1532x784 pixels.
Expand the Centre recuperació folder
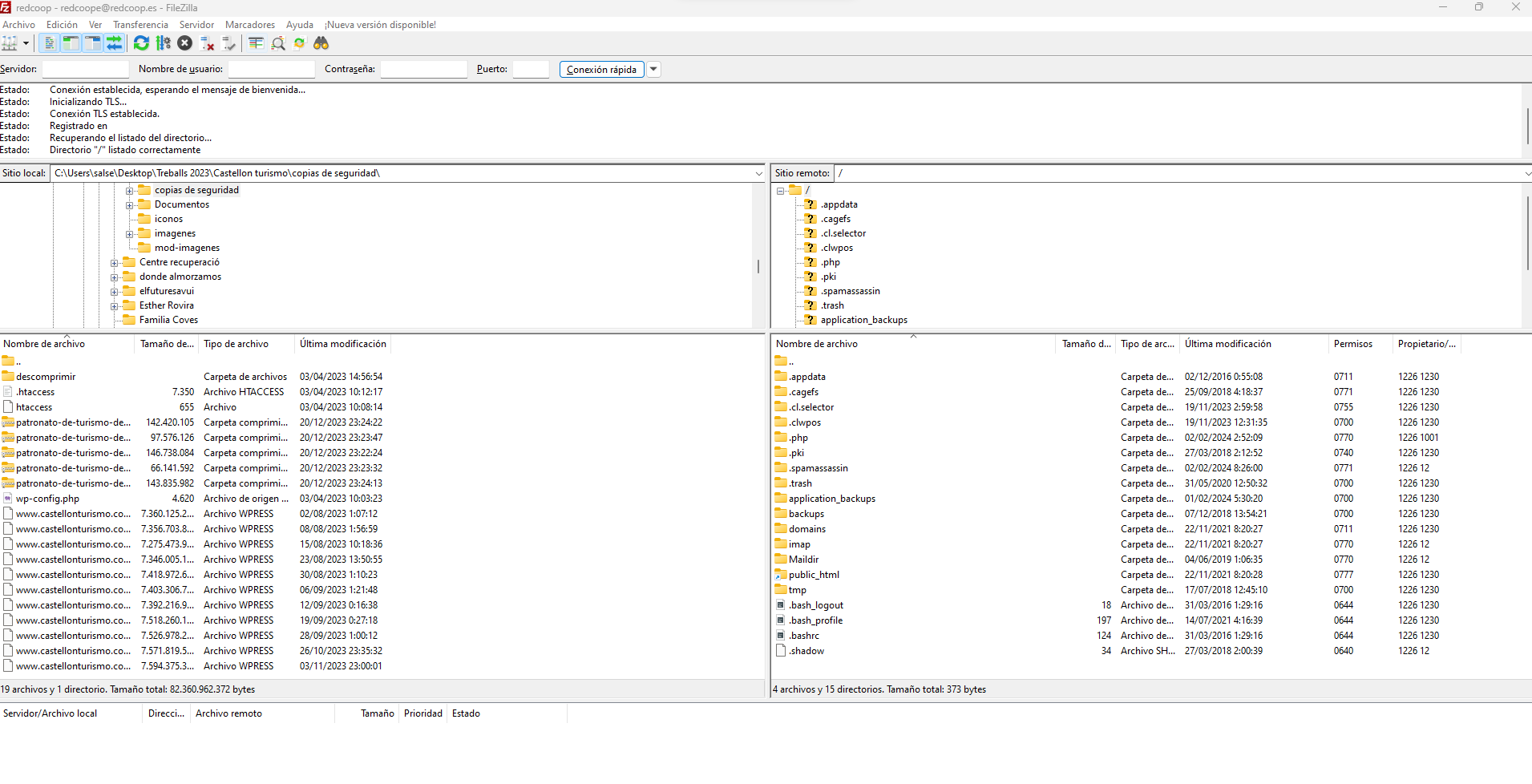[x=115, y=263]
